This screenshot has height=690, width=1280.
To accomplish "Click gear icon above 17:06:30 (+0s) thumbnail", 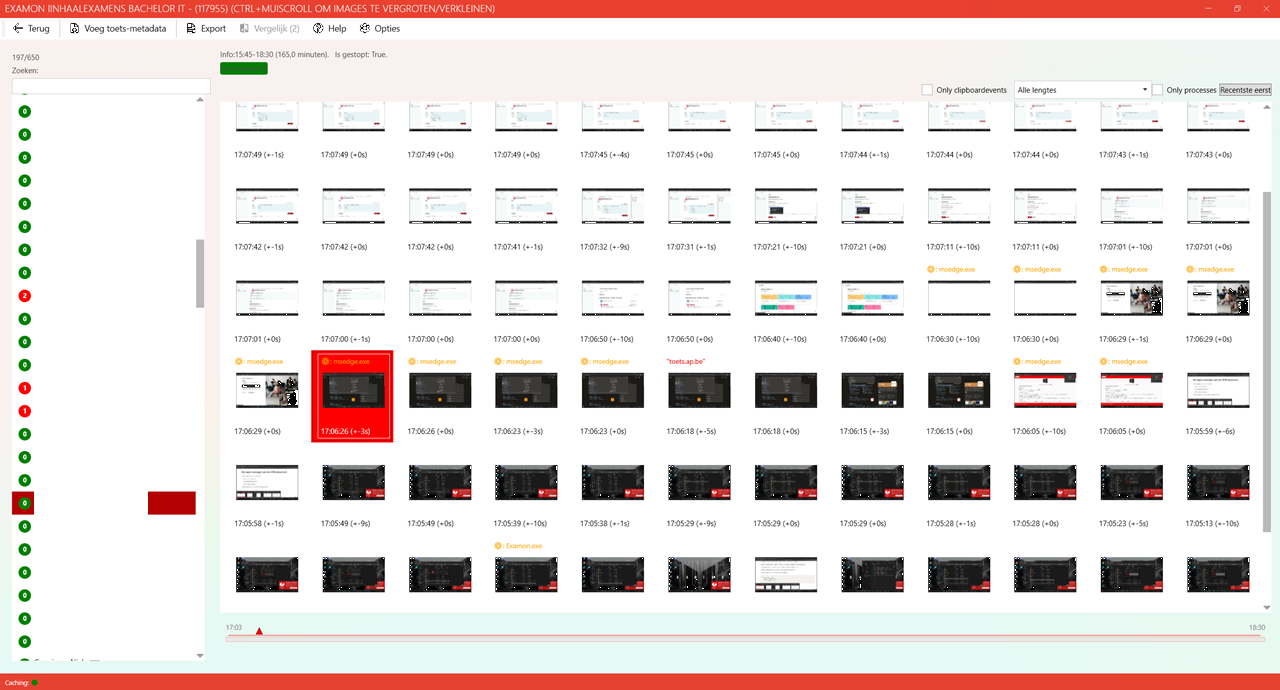I will pos(1018,270).
